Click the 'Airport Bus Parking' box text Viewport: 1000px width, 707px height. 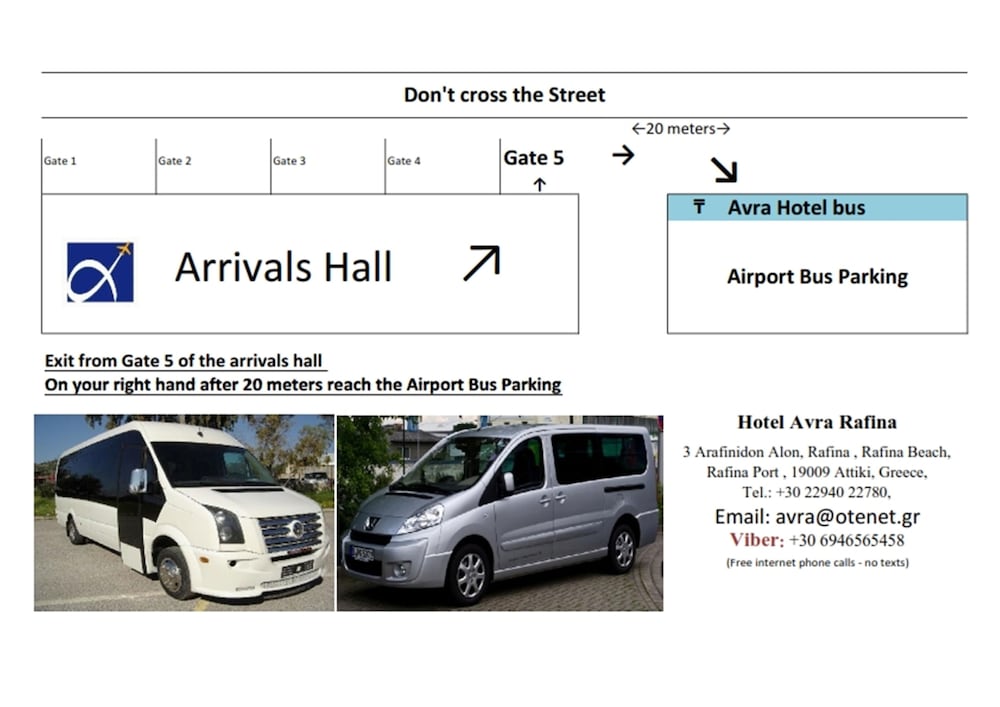(x=818, y=277)
